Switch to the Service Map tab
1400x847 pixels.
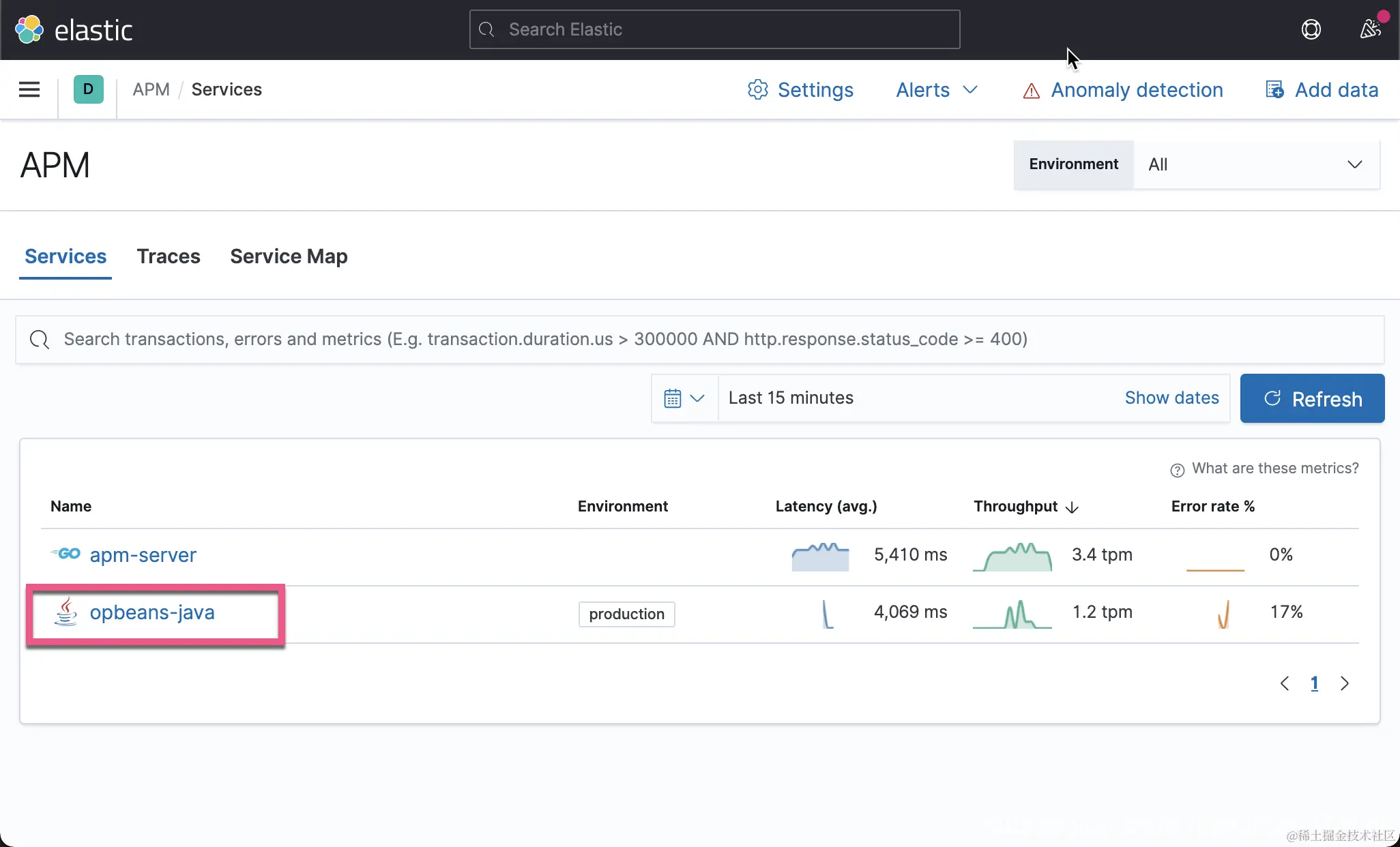pos(289,256)
